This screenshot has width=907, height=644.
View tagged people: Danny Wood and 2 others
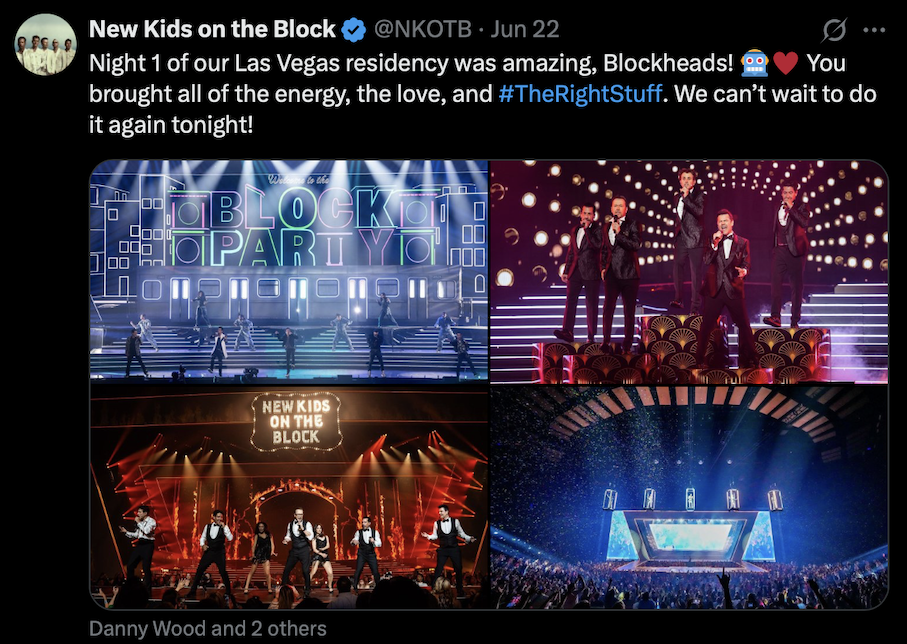coord(207,629)
